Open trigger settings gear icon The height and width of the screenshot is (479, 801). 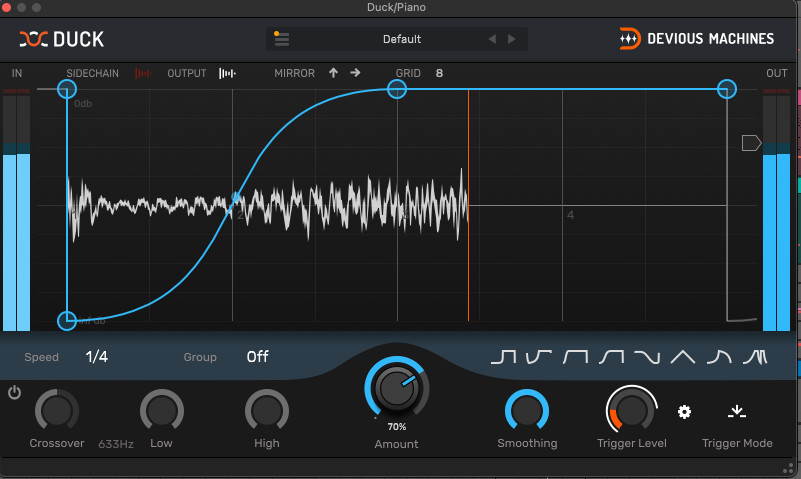(685, 412)
